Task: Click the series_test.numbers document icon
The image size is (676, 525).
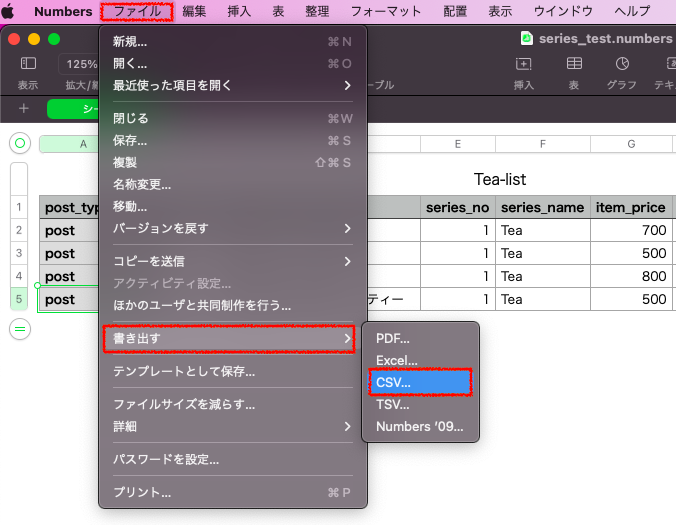Action: point(527,38)
